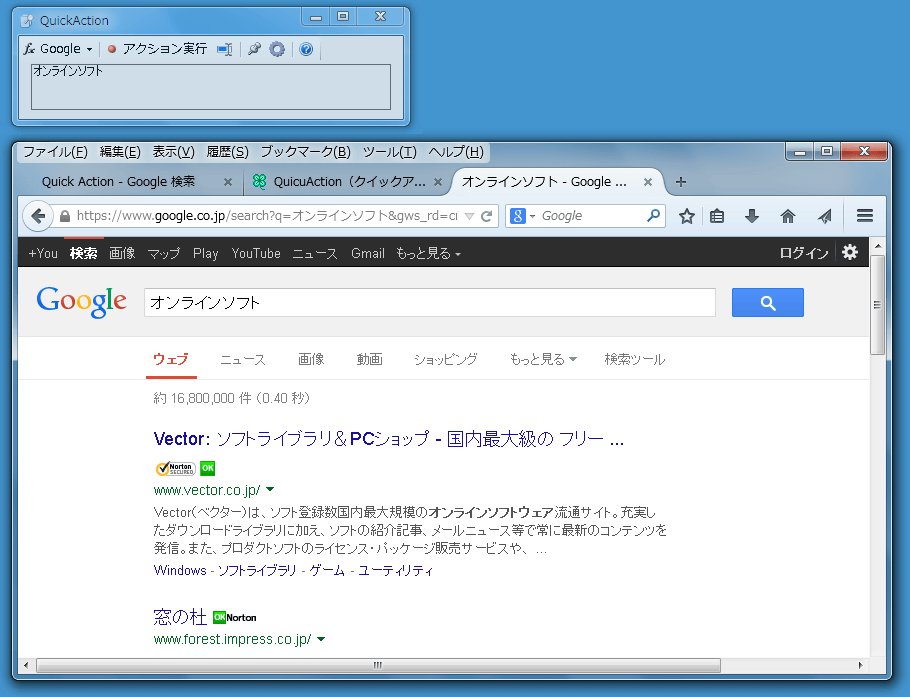Close the オンラインソフト - Google tab
This screenshot has height=697, width=910.
[x=648, y=182]
